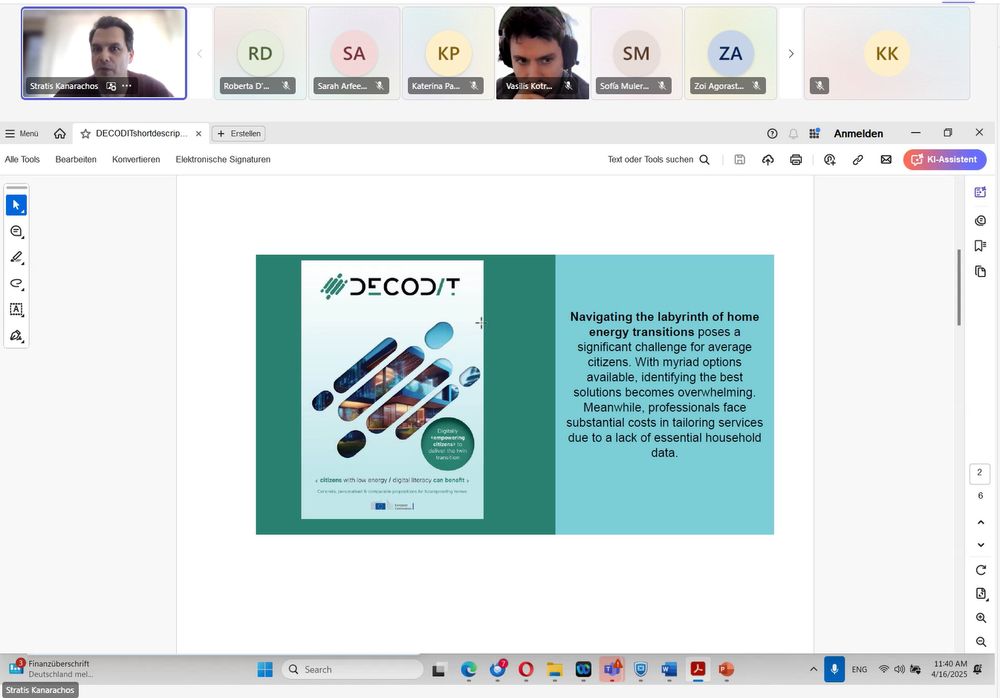Show previous participants with left chevron

tap(200, 54)
